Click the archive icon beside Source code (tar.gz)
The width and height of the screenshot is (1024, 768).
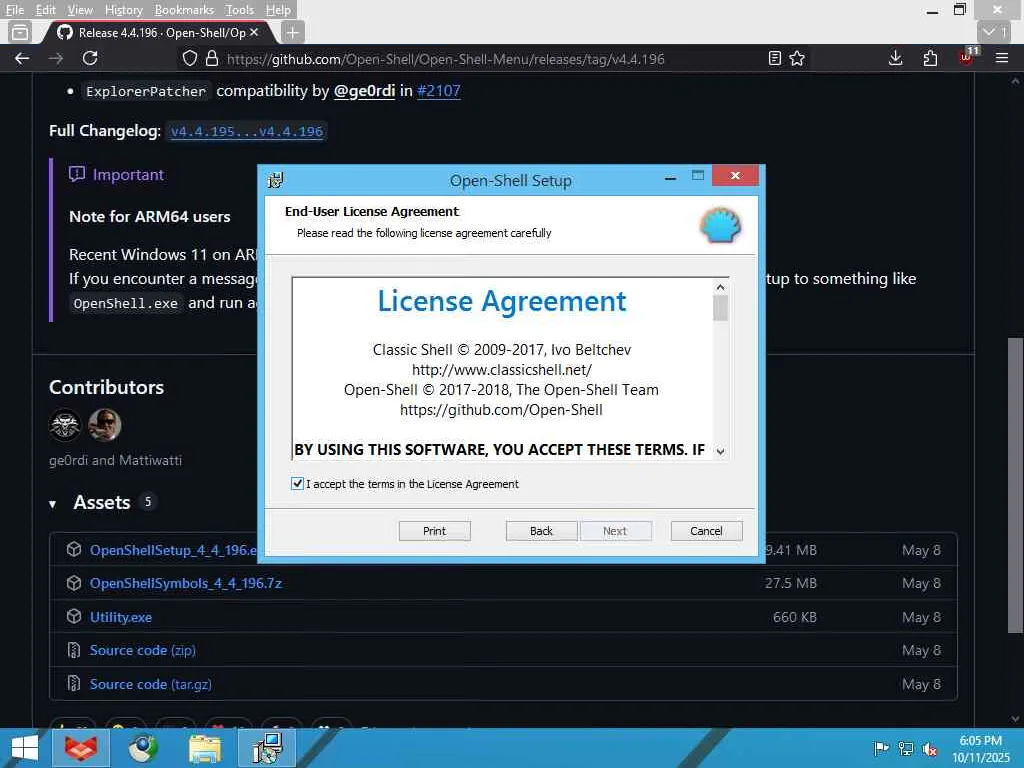click(x=74, y=684)
